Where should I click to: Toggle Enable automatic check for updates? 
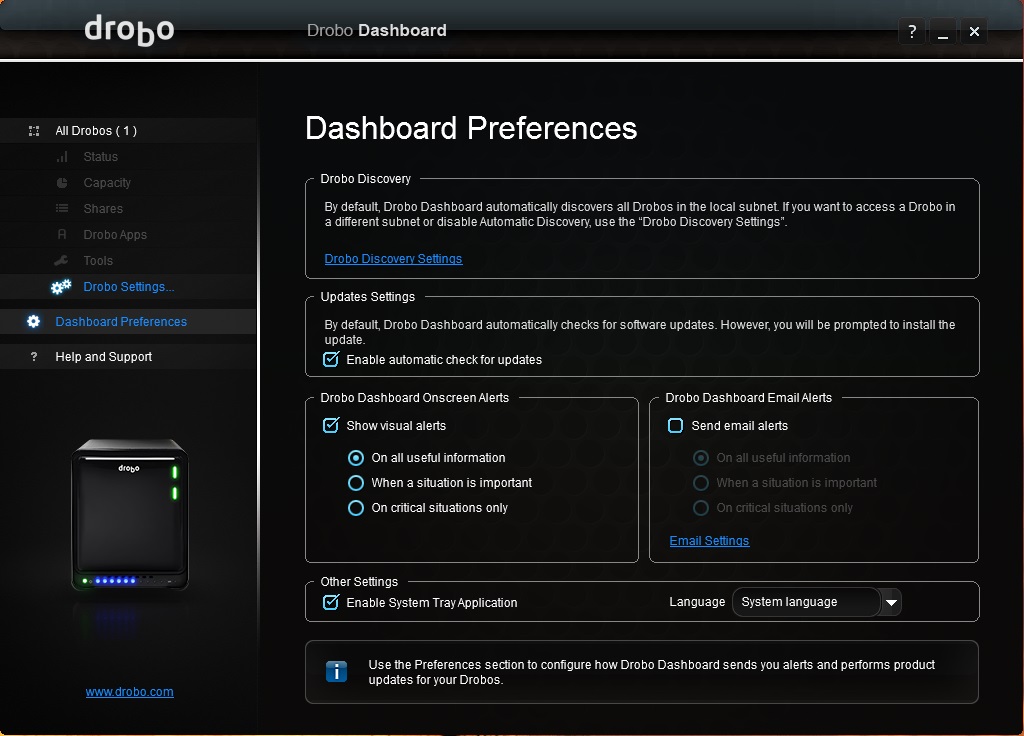[x=331, y=359]
